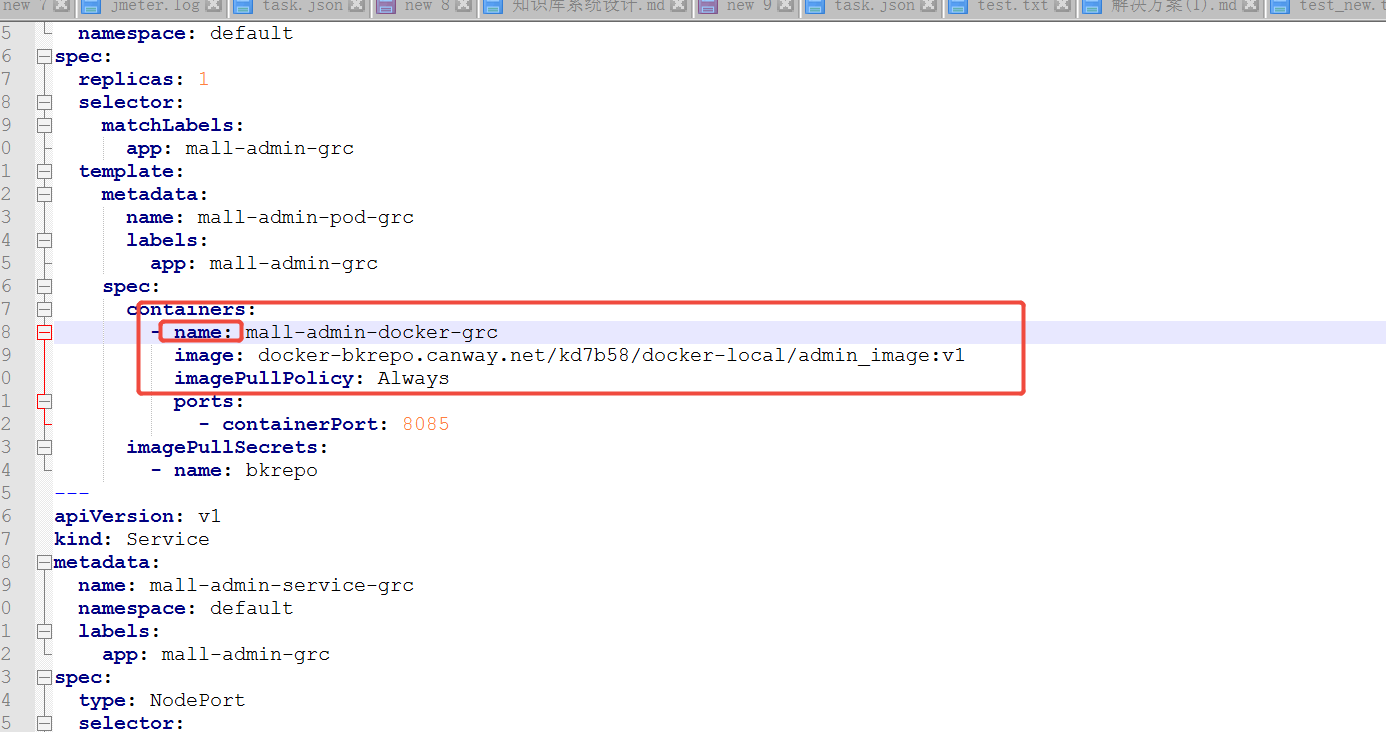Collapse the matchLabels block
The width and height of the screenshot is (1386, 732).
[x=44, y=126]
